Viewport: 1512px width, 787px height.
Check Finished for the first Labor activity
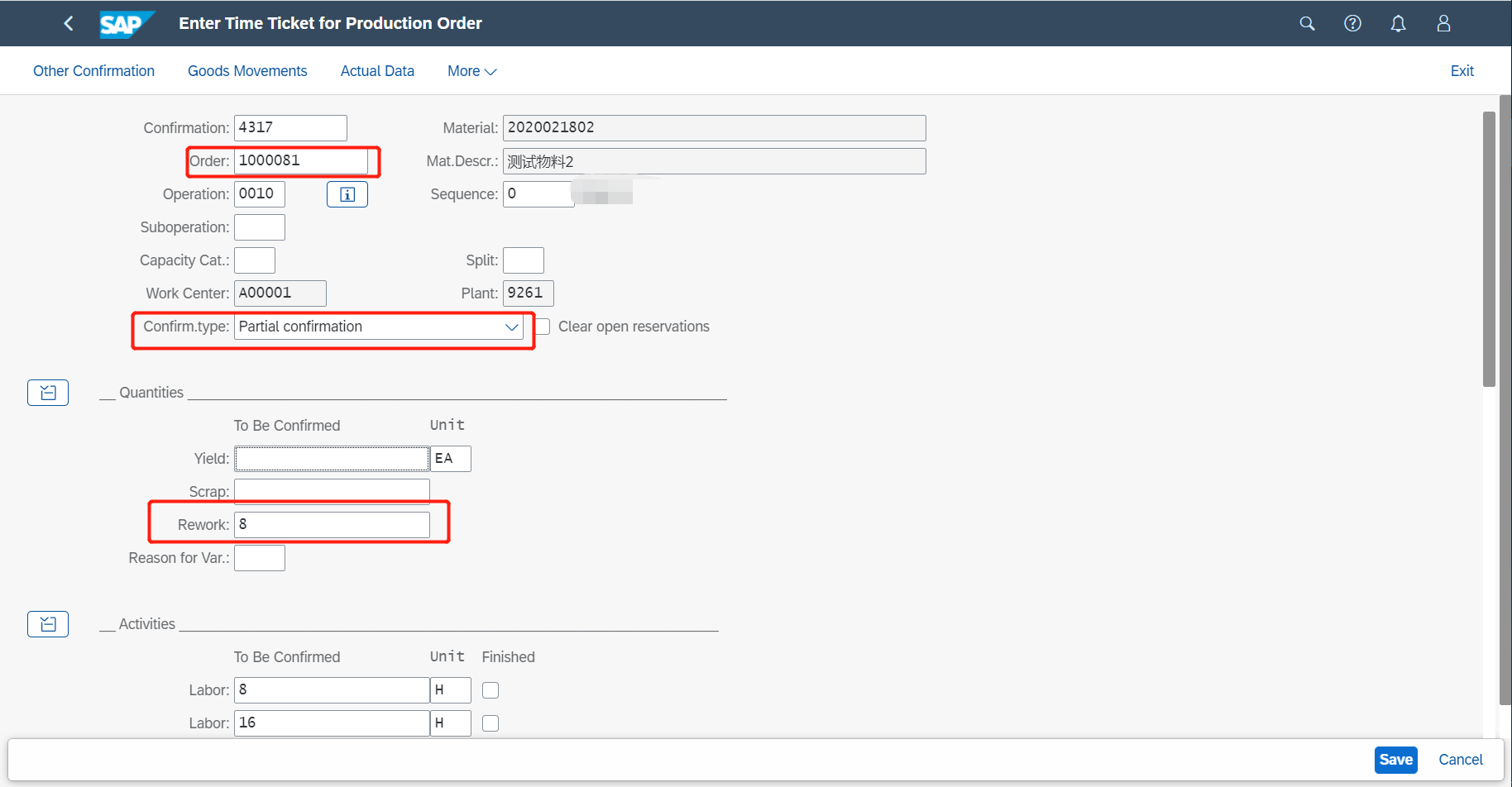490,689
